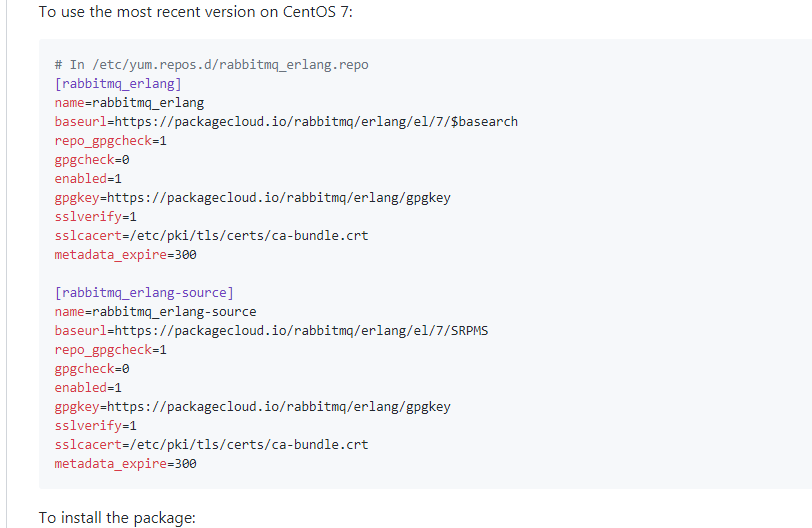Viewport: 812px width, 528px height.
Task: Click the first metadata_expire=300 line
Action: 125,255
